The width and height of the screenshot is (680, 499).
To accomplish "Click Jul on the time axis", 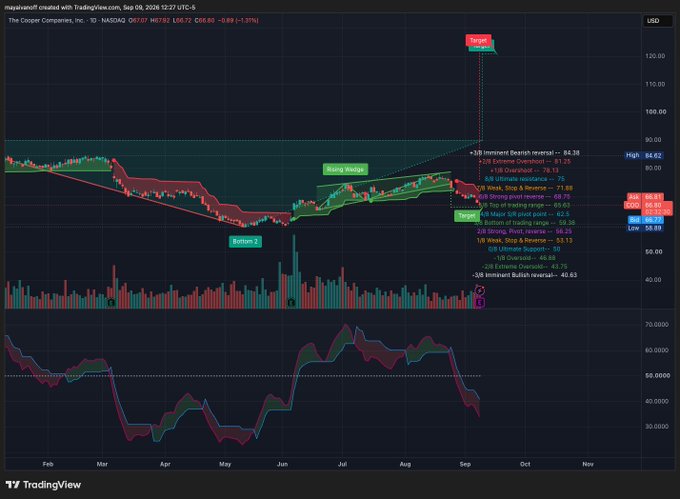I will pyautogui.click(x=342, y=464).
